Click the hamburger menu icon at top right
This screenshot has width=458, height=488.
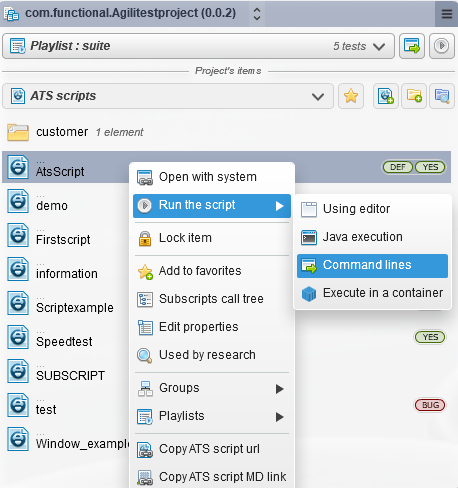[x=447, y=14]
